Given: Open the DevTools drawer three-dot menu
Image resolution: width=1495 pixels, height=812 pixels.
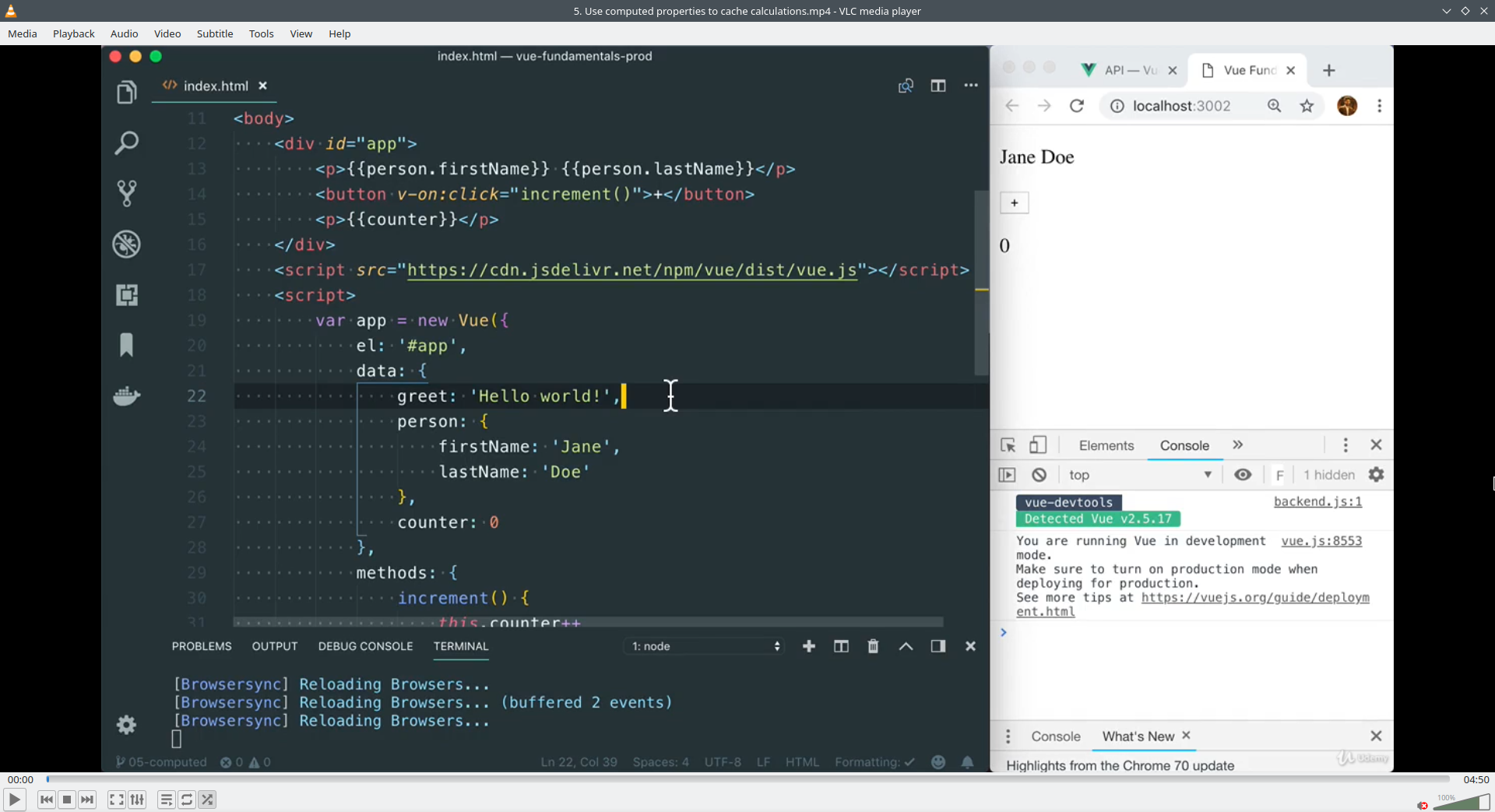Looking at the screenshot, I should [1008, 736].
